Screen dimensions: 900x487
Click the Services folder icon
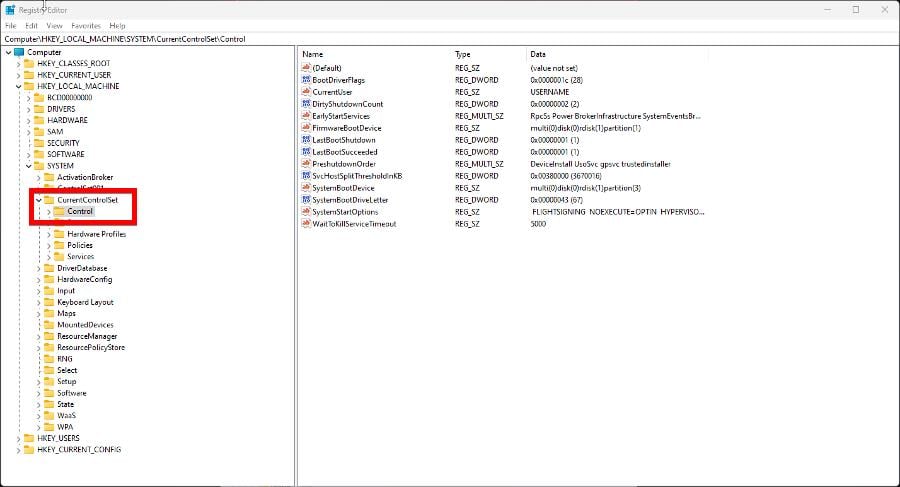click(59, 256)
